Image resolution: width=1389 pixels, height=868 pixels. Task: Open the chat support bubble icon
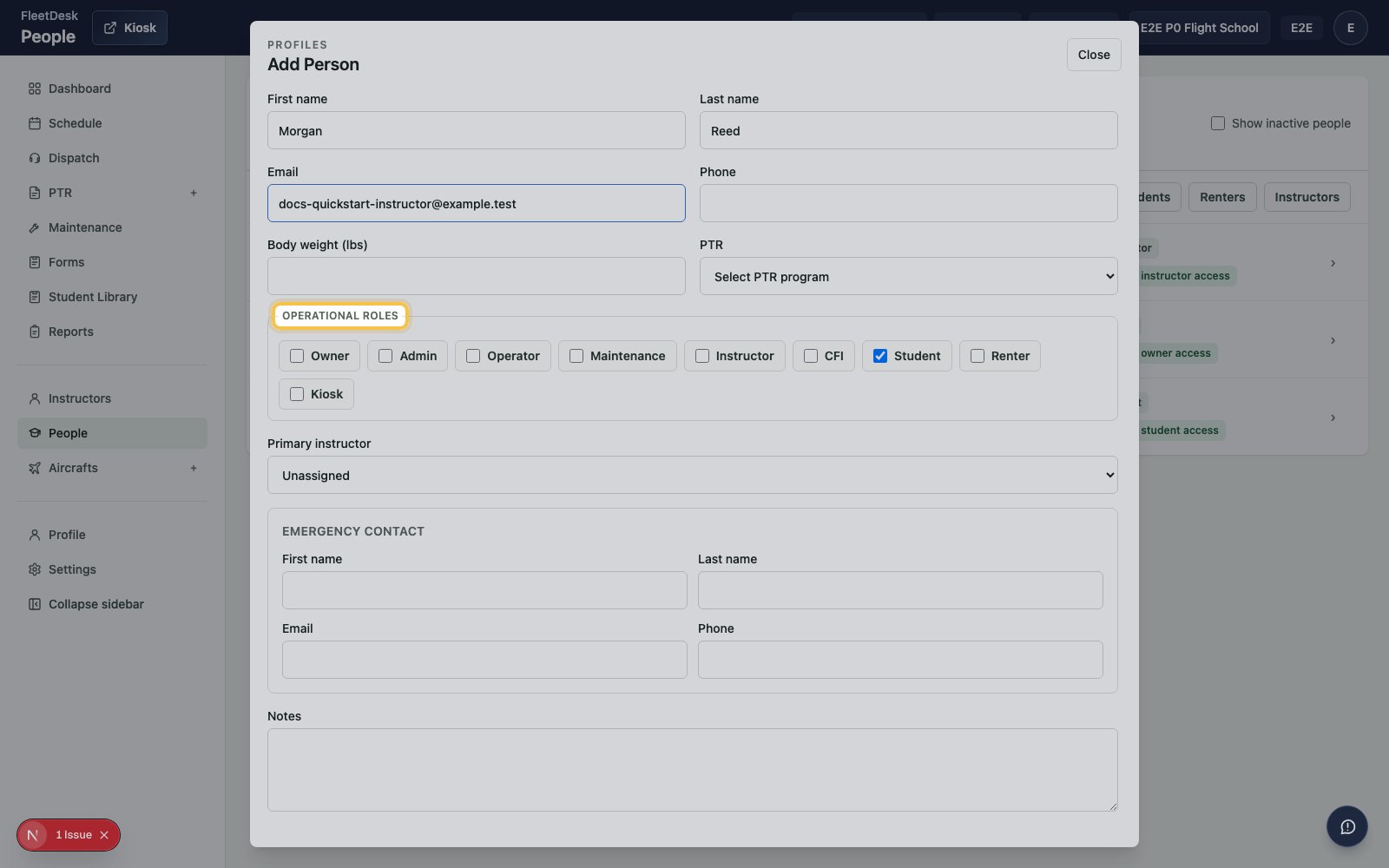1347,827
